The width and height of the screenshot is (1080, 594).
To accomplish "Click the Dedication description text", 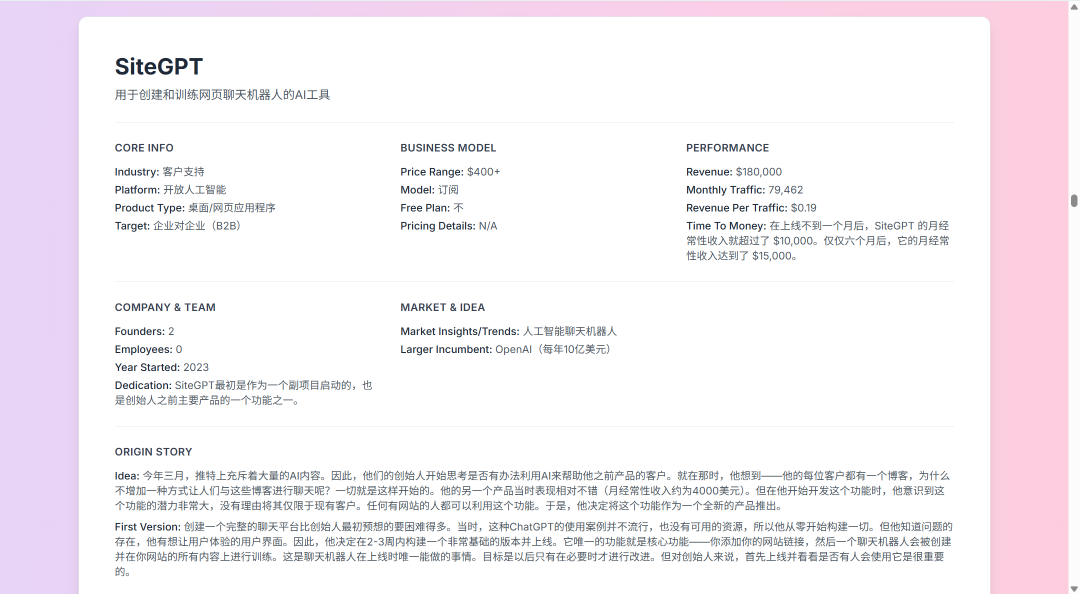I will [x=244, y=393].
